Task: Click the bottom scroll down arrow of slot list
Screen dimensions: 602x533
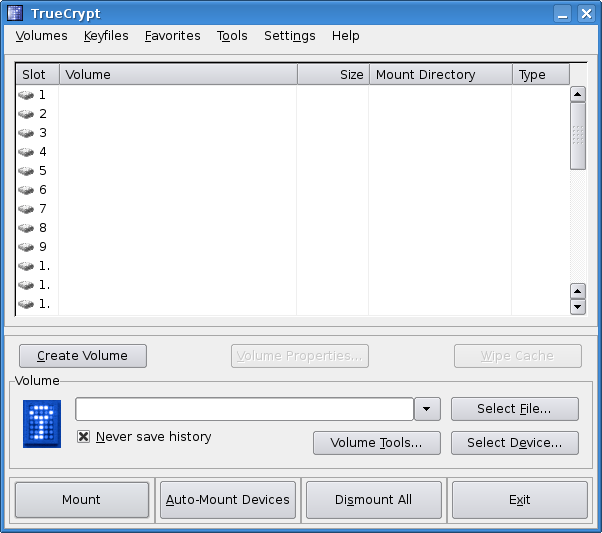Action: click(x=577, y=307)
